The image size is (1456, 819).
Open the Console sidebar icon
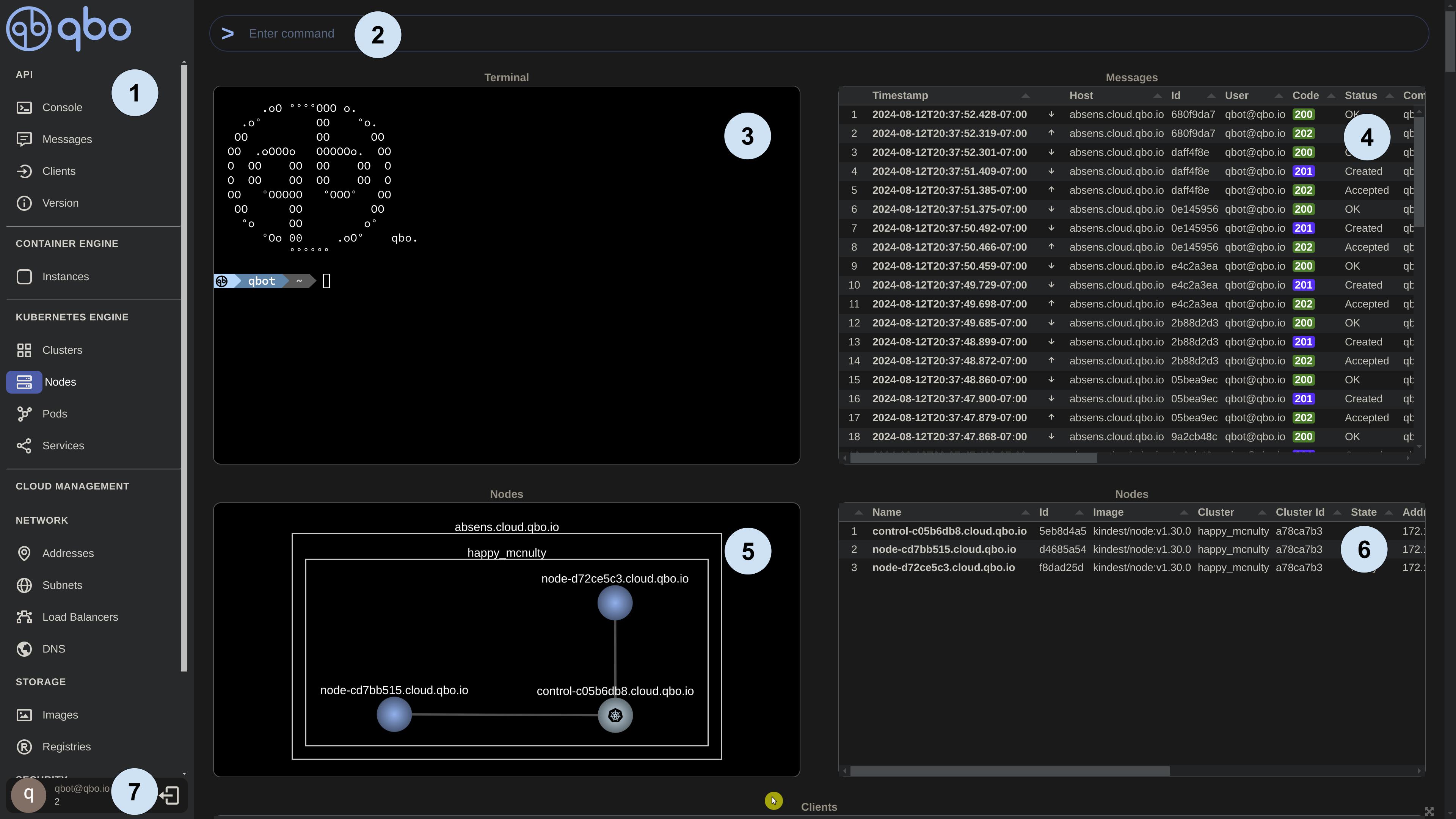point(24,107)
